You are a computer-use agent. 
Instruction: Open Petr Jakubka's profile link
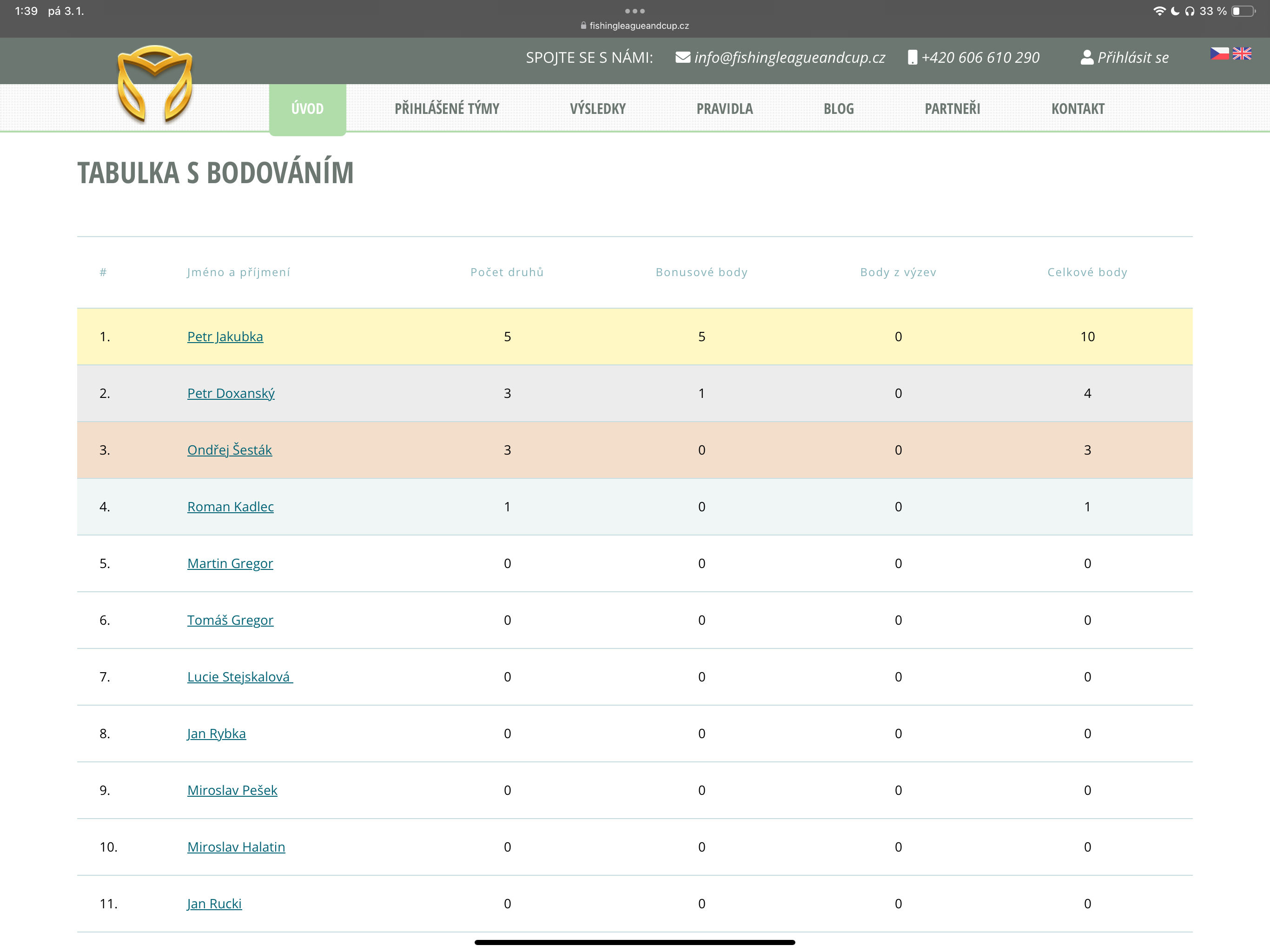[x=225, y=337]
